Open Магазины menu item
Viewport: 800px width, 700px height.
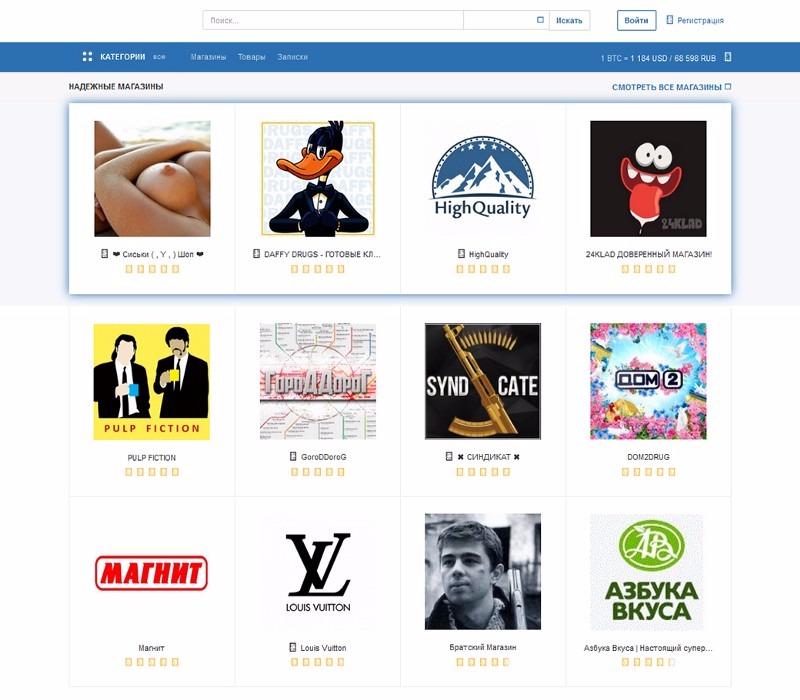coord(208,57)
